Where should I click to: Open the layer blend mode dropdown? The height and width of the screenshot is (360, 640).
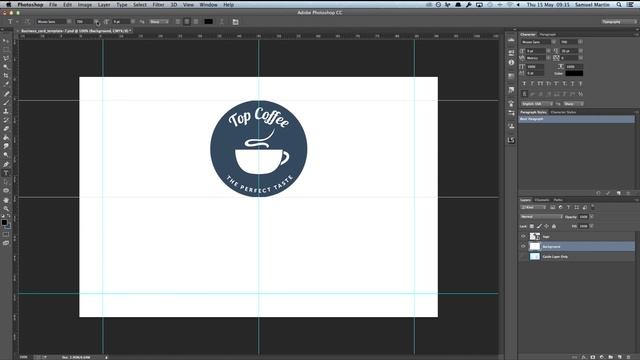[541, 217]
